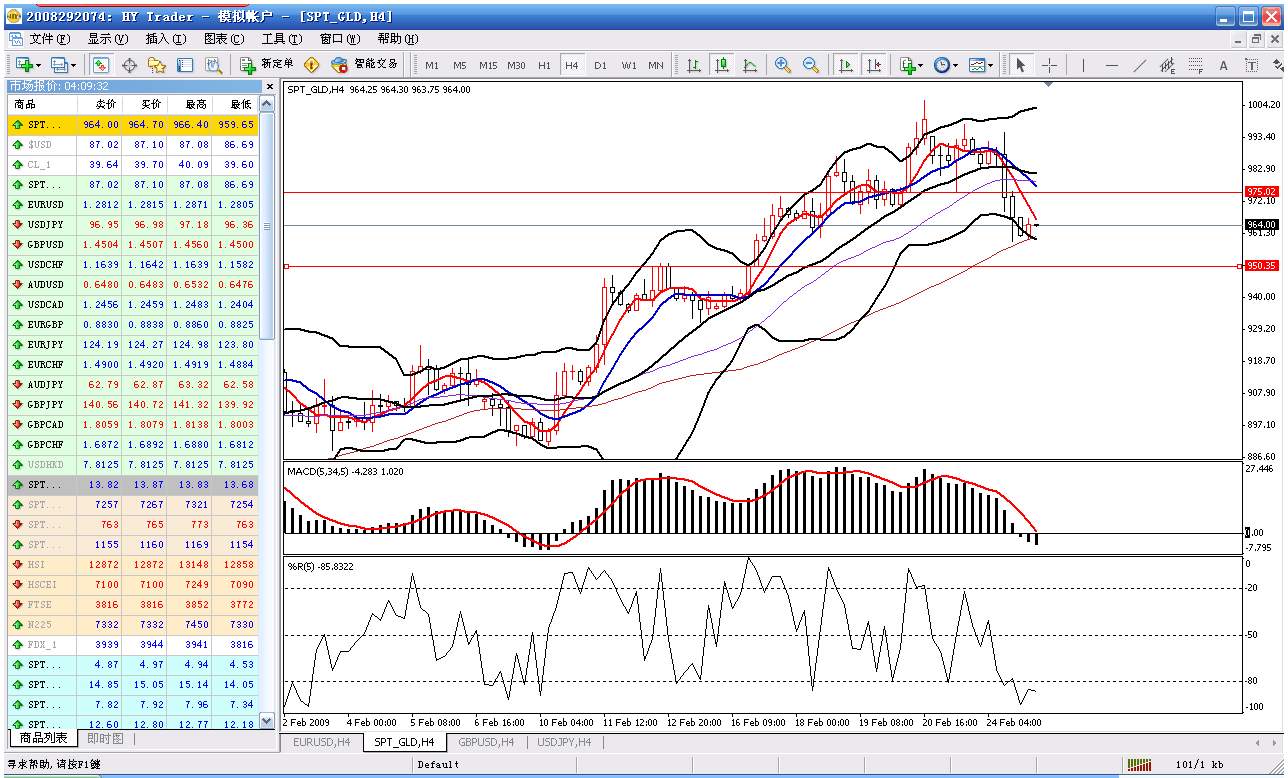Open the 图表 menu
Viewport: 1288px width, 778px height.
223,39
